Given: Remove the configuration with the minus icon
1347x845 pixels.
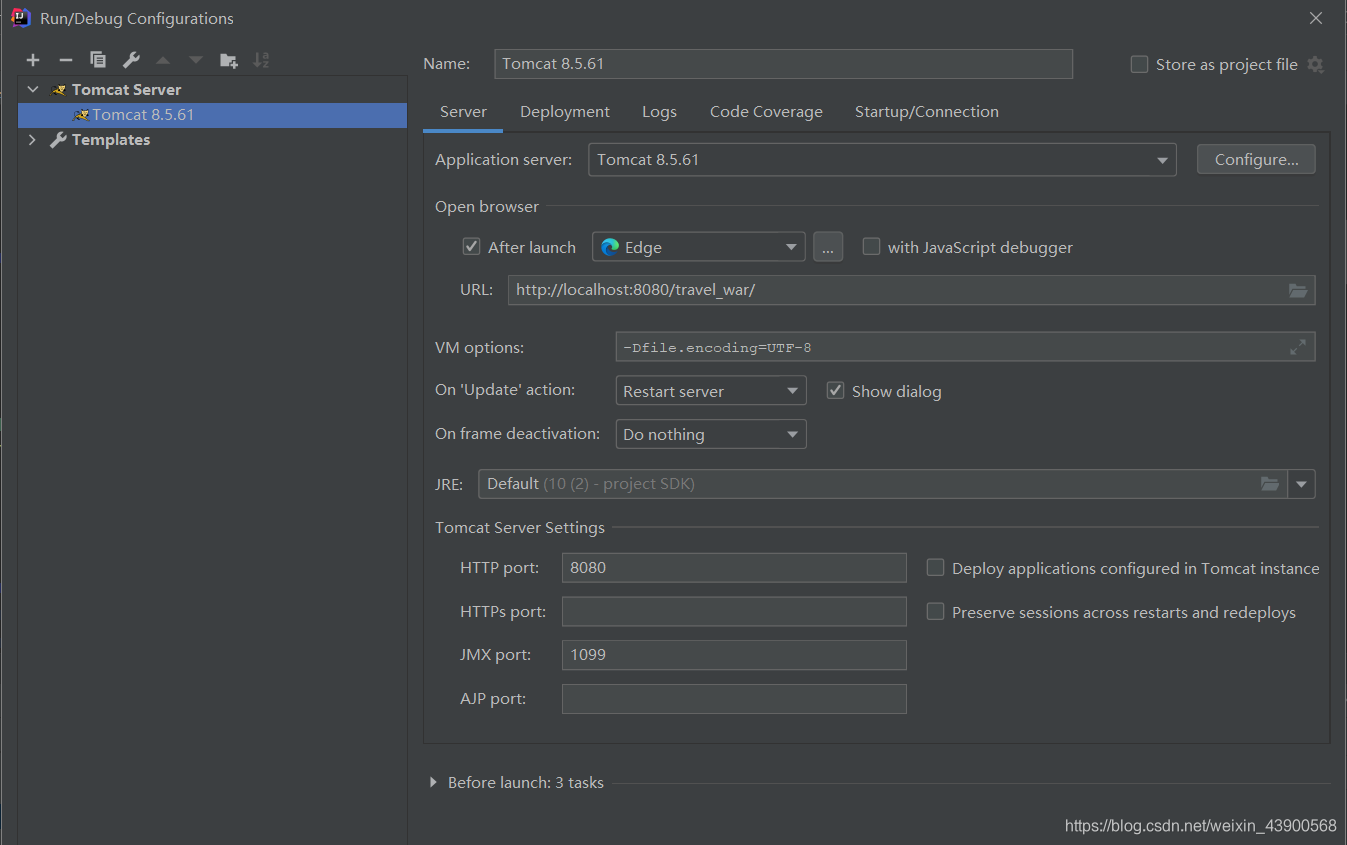Looking at the screenshot, I should (66, 60).
